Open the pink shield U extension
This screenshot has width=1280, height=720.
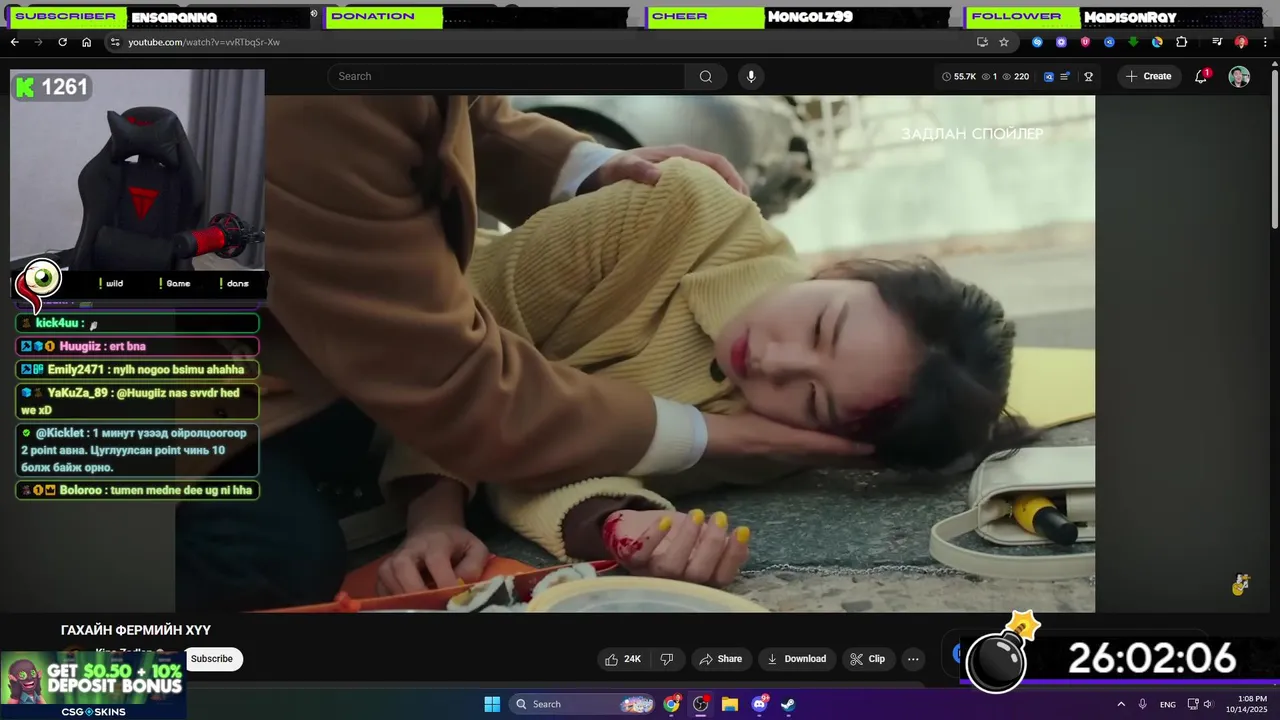tap(1085, 42)
